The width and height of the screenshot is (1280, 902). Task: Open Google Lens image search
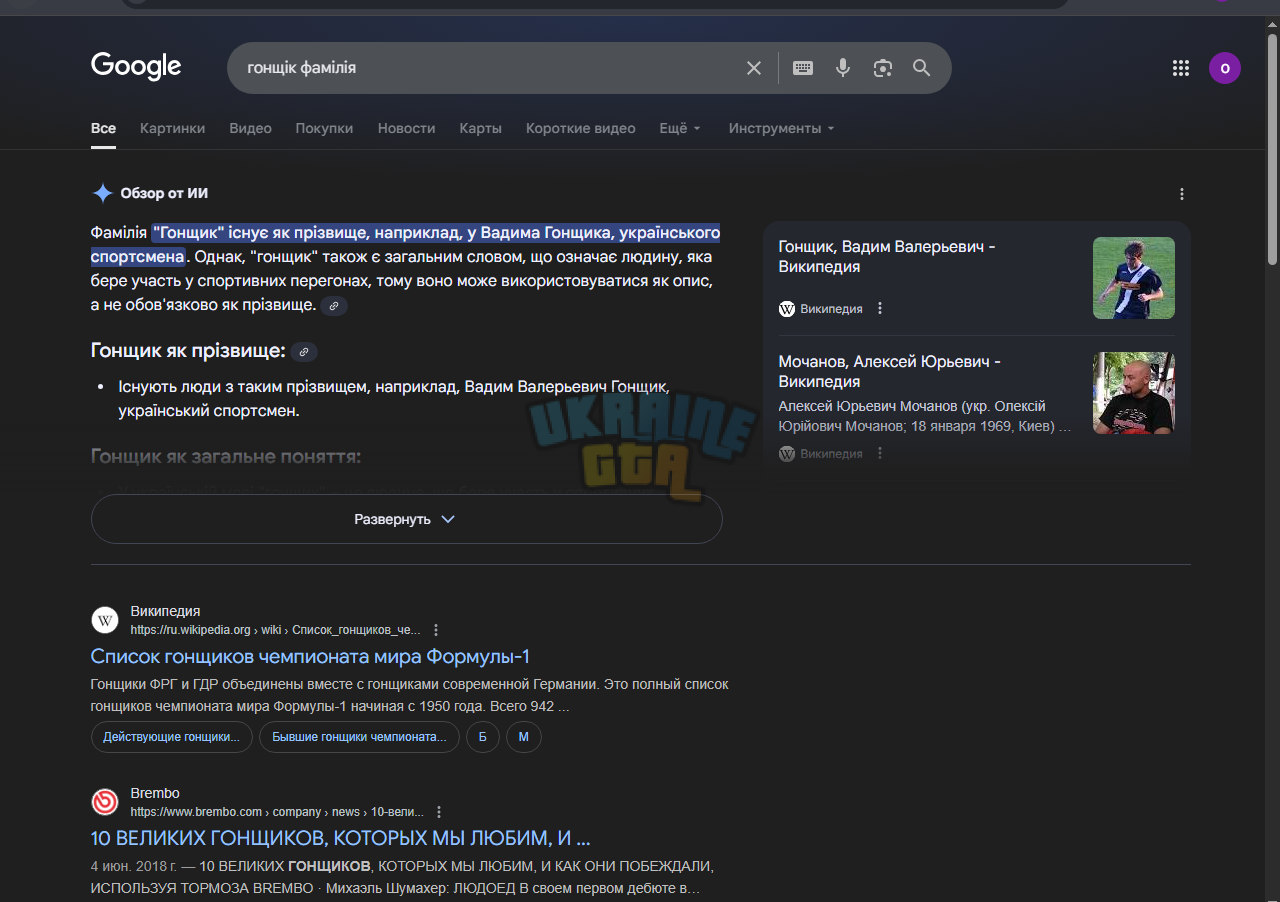[x=882, y=68]
